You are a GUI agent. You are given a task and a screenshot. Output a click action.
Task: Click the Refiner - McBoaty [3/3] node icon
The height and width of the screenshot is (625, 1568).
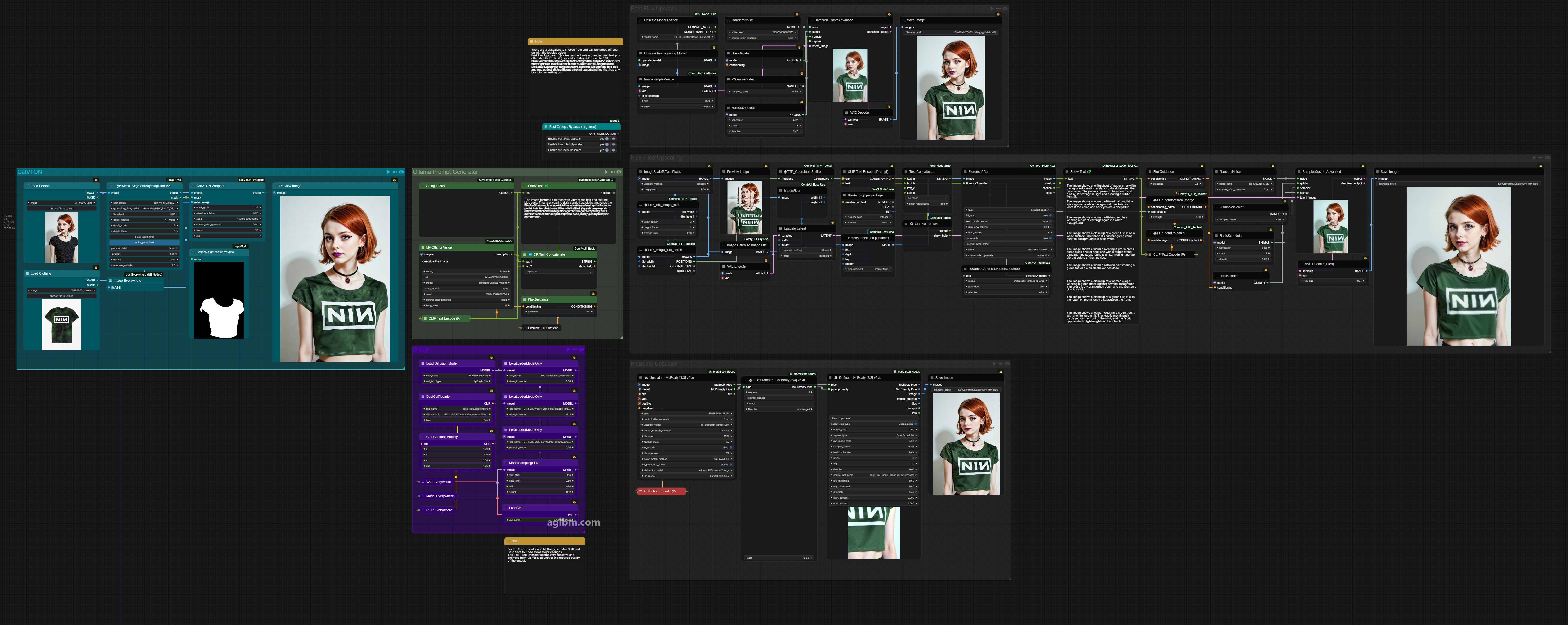point(836,378)
